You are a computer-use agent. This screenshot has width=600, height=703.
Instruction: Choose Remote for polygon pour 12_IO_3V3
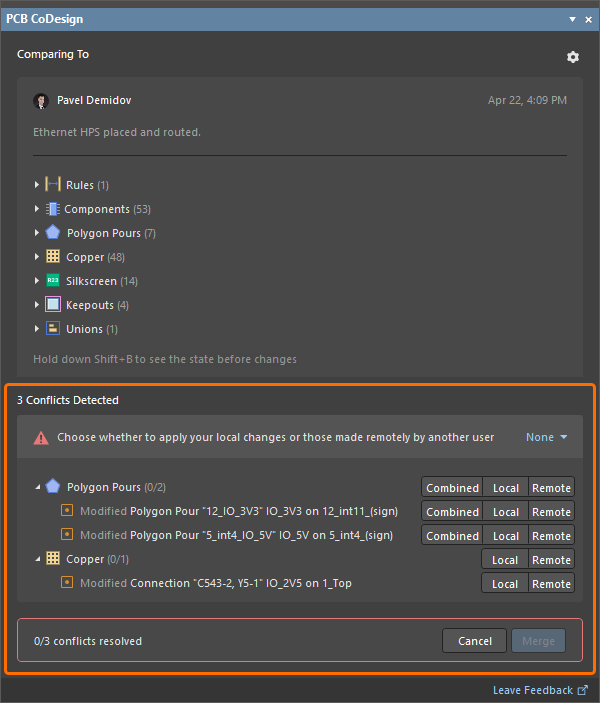pyautogui.click(x=551, y=512)
